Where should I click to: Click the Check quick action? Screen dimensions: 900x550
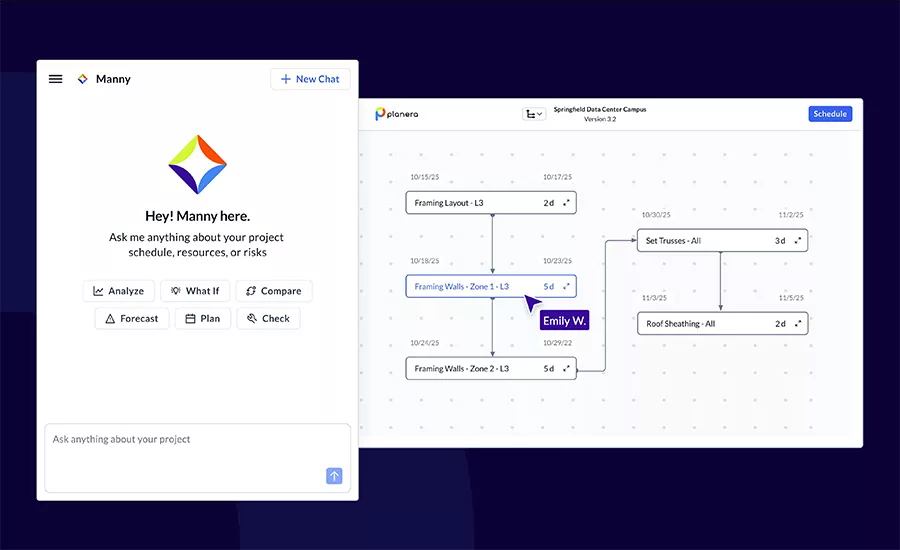(268, 319)
